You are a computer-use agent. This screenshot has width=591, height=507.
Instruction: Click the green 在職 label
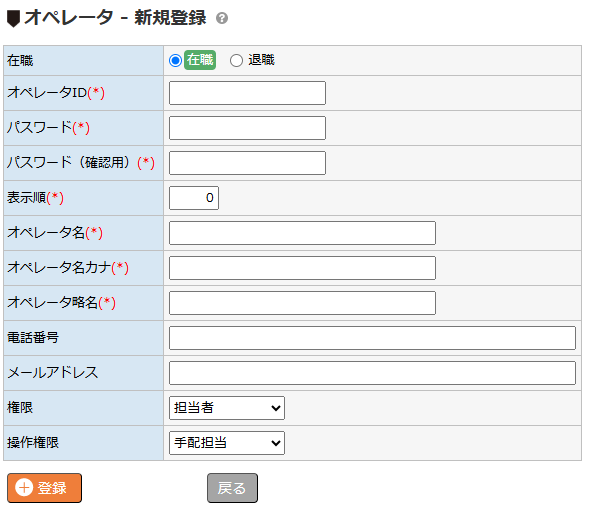200,60
